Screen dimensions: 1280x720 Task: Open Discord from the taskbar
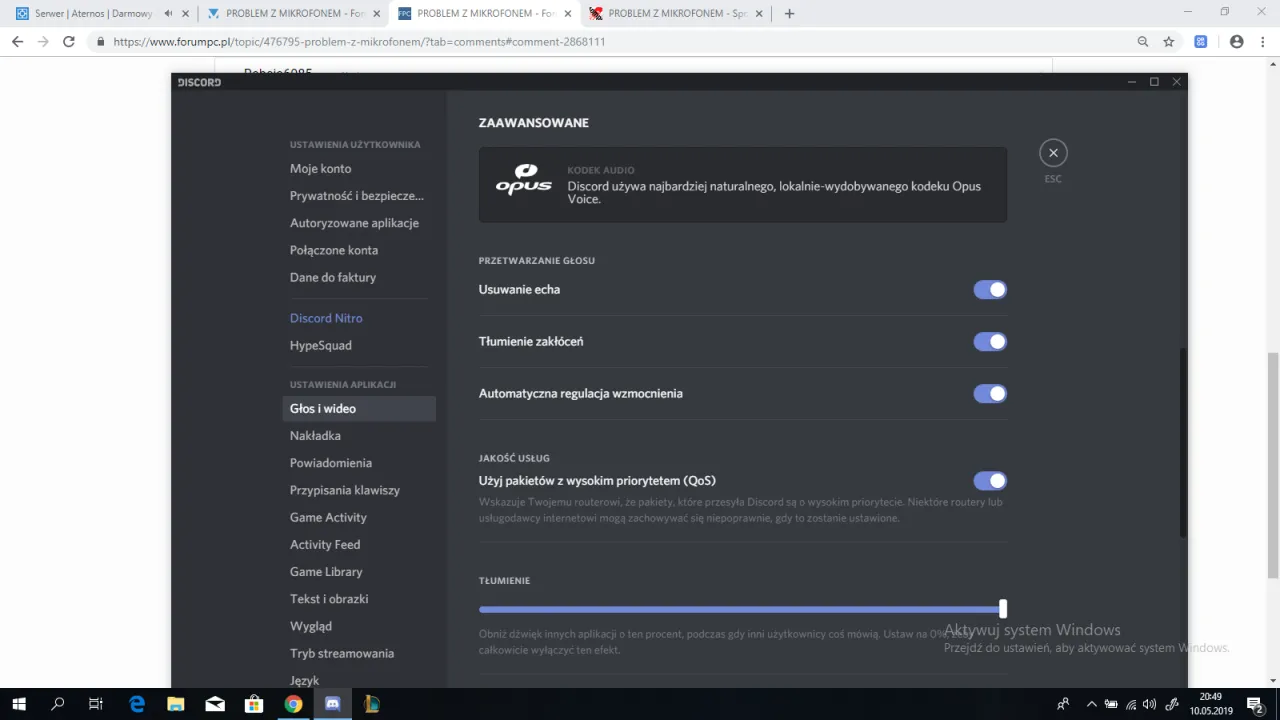(x=332, y=704)
